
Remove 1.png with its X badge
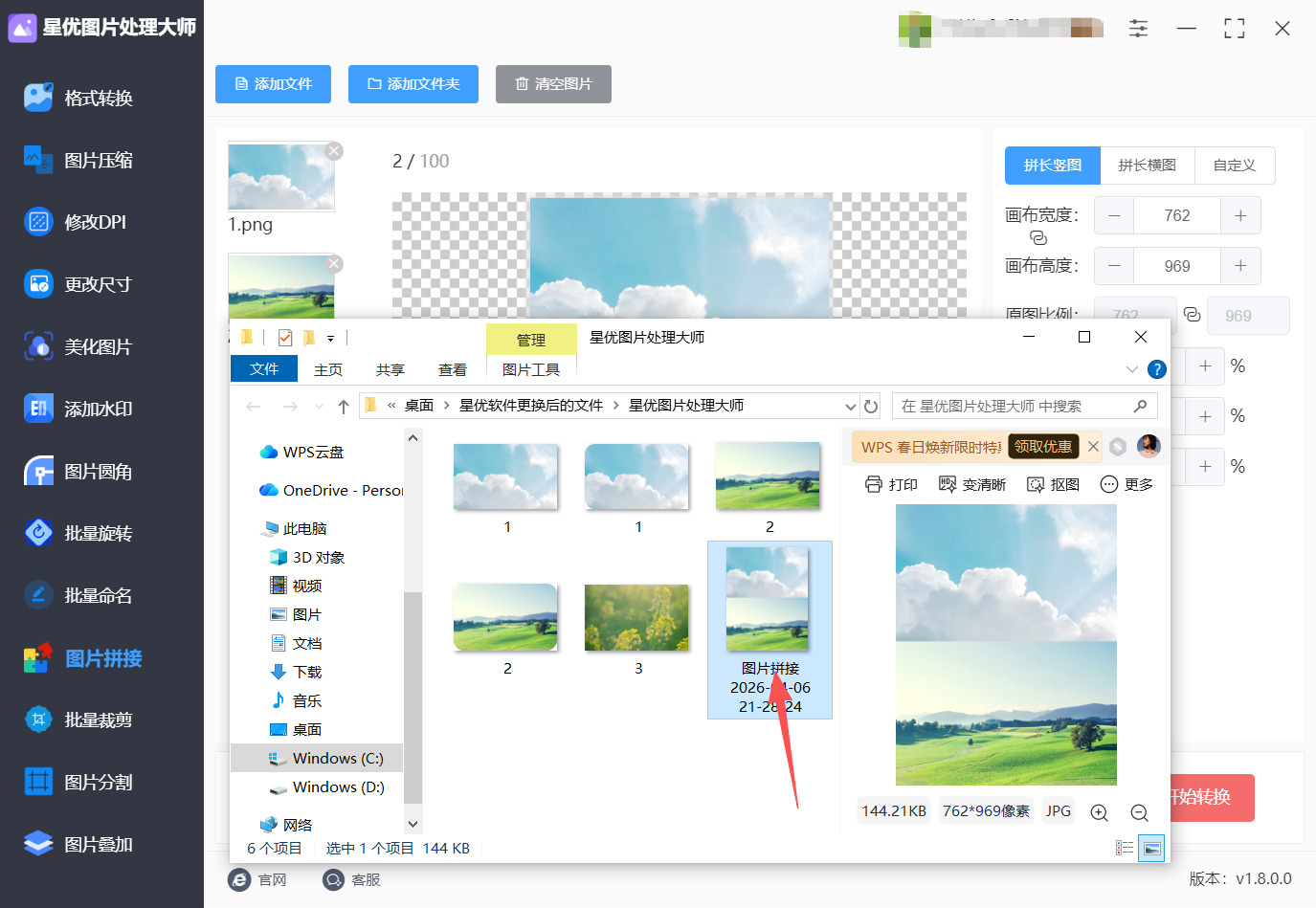[334, 151]
